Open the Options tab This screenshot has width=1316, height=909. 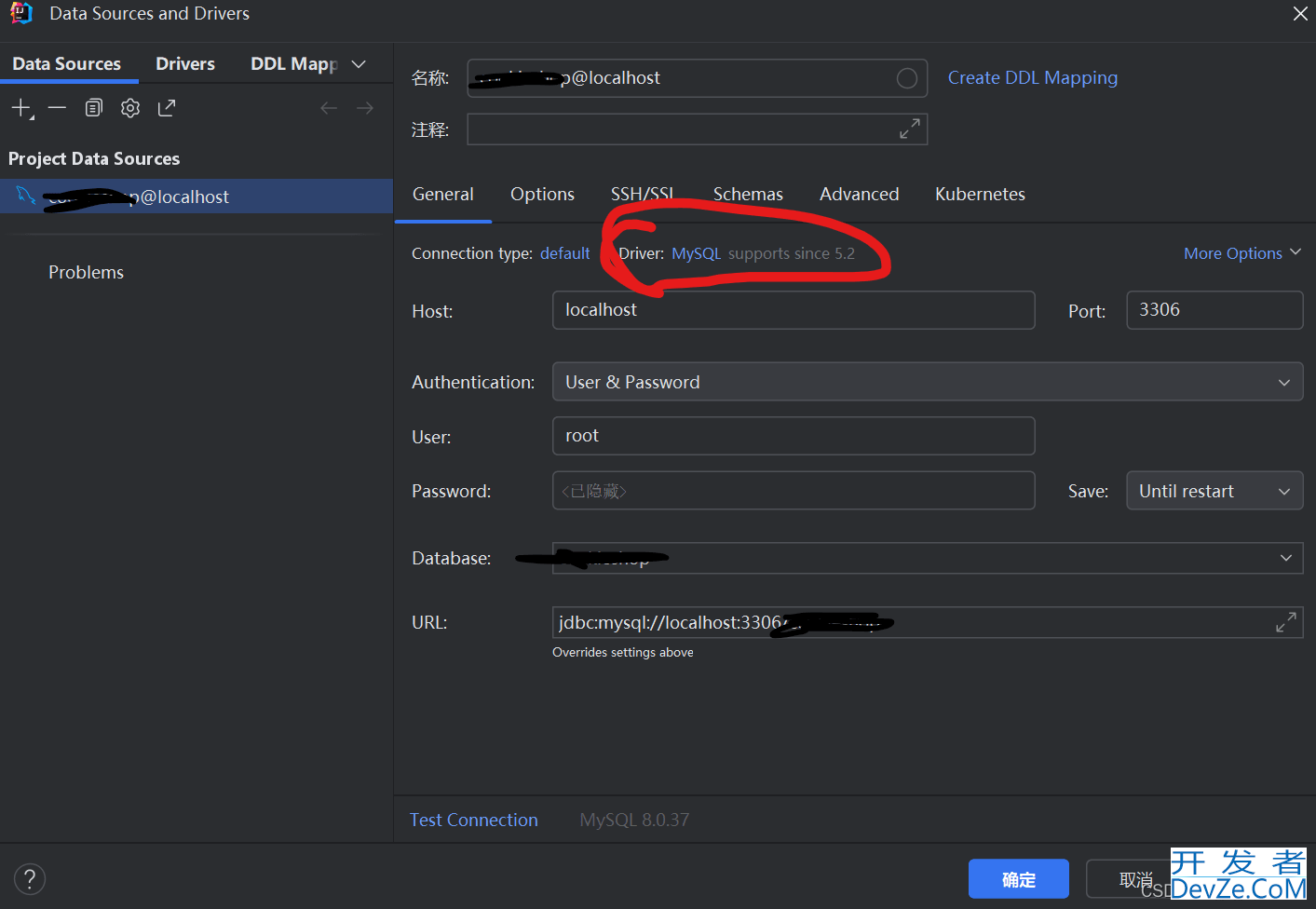tap(542, 194)
